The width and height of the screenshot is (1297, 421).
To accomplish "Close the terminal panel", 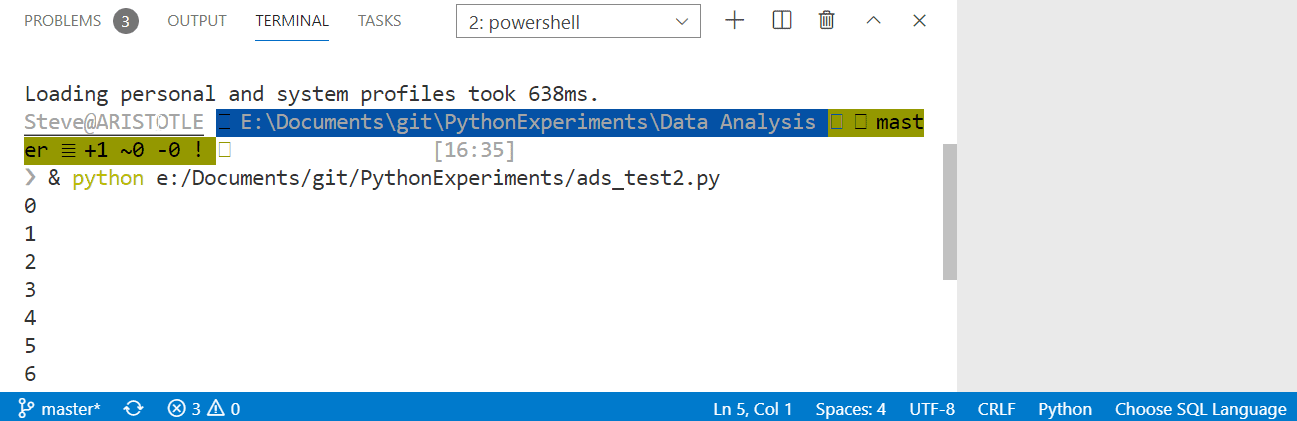I will pos(920,21).
